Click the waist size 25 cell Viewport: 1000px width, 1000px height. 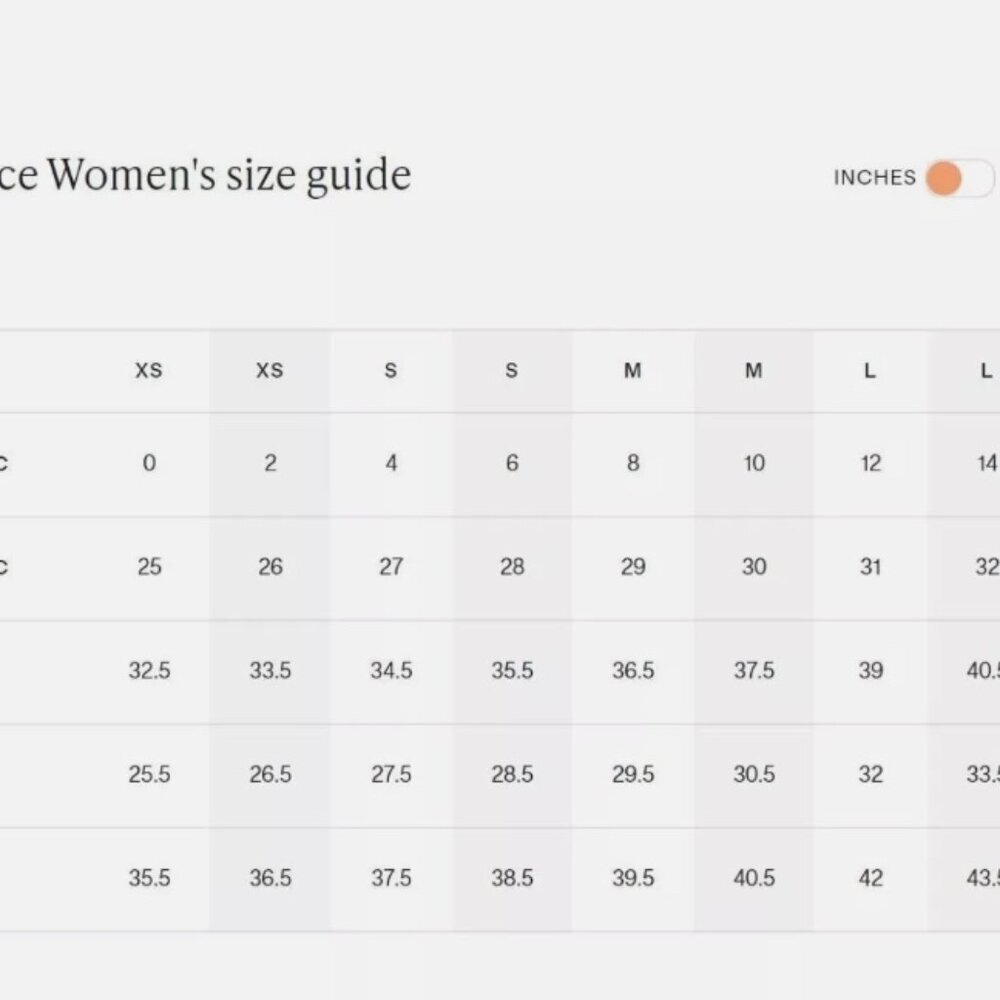(149, 566)
